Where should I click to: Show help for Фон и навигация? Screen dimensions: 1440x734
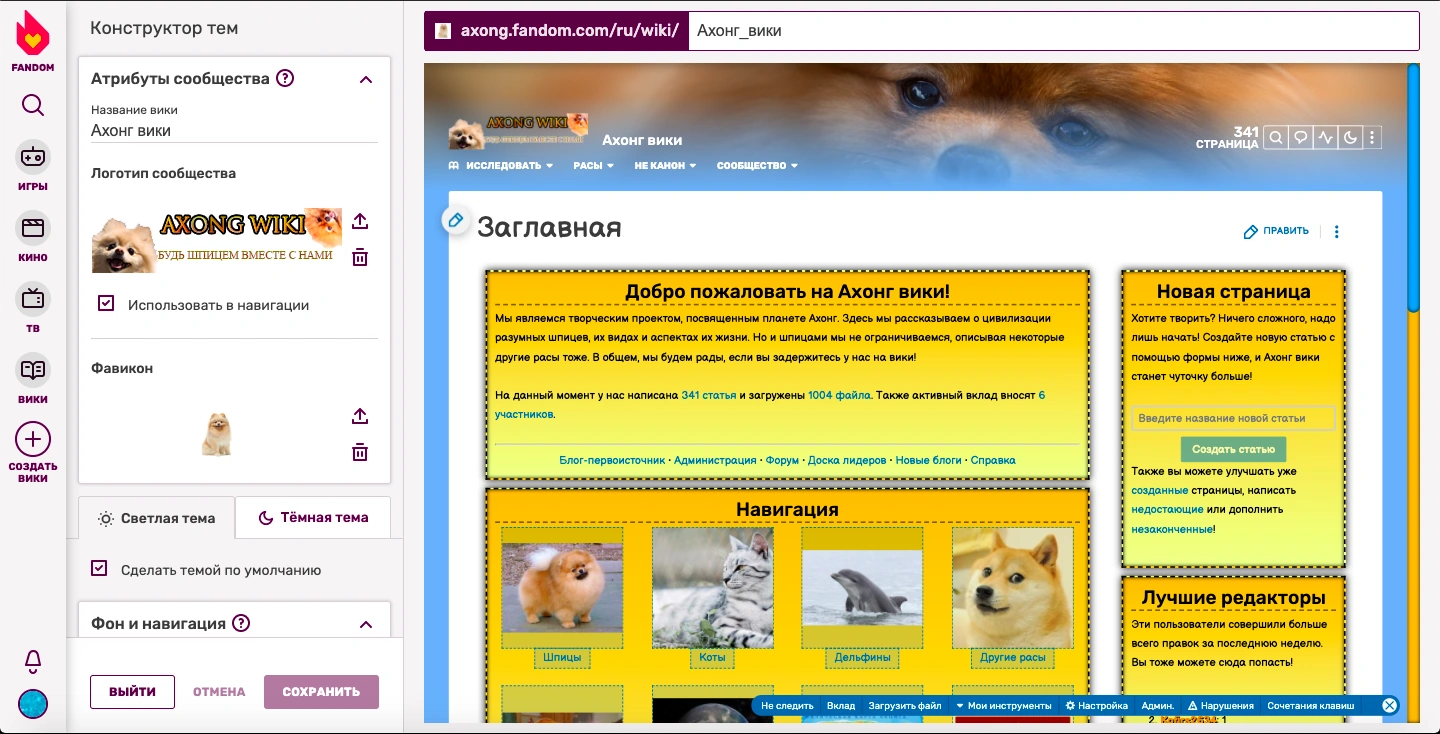click(241, 623)
